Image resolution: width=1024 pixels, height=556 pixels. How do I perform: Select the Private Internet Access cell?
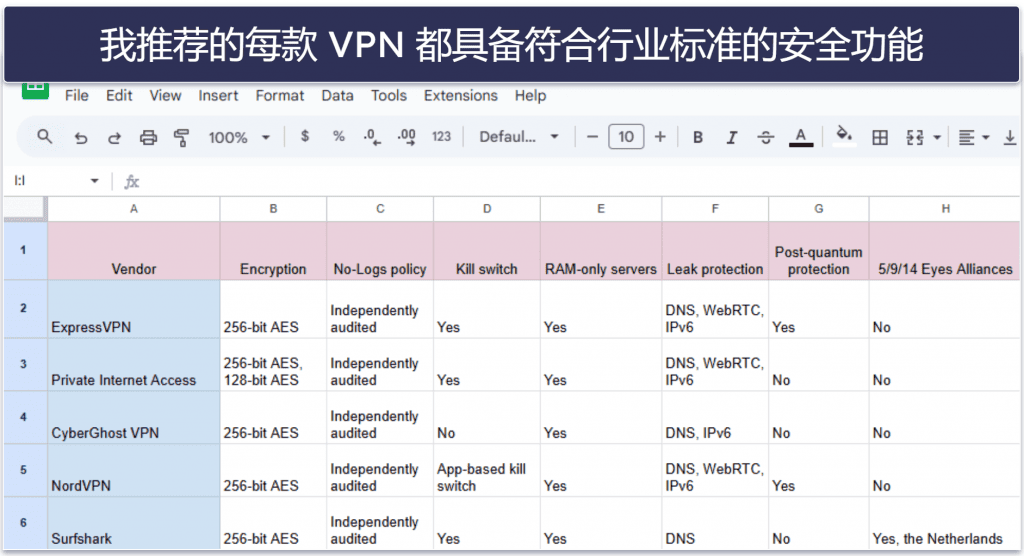click(x=134, y=365)
